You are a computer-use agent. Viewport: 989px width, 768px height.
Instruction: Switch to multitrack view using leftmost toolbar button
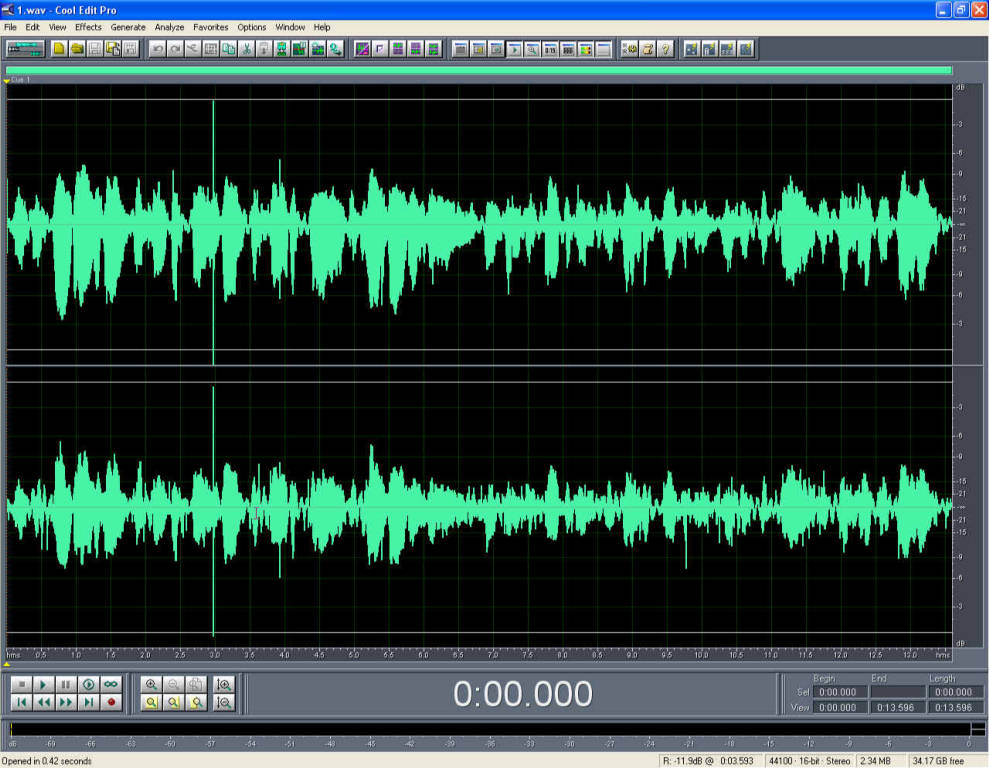click(24, 48)
